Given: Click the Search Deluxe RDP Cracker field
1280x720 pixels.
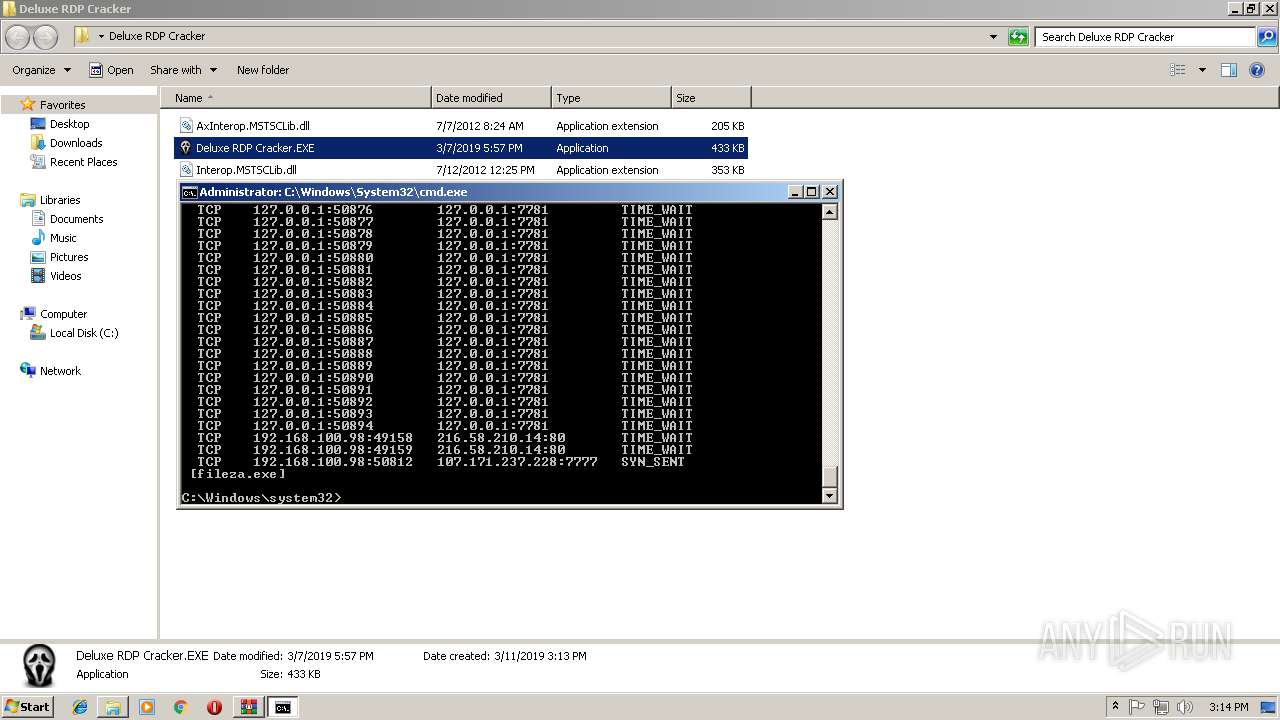Looking at the screenshot, I should (1146, 37).
